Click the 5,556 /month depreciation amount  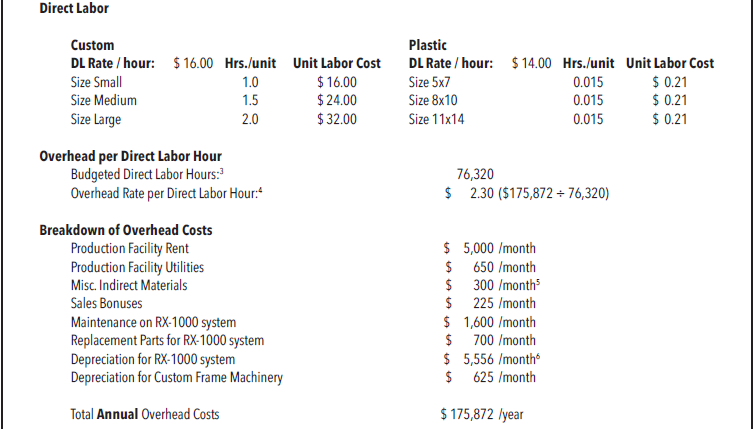[491, 359]
